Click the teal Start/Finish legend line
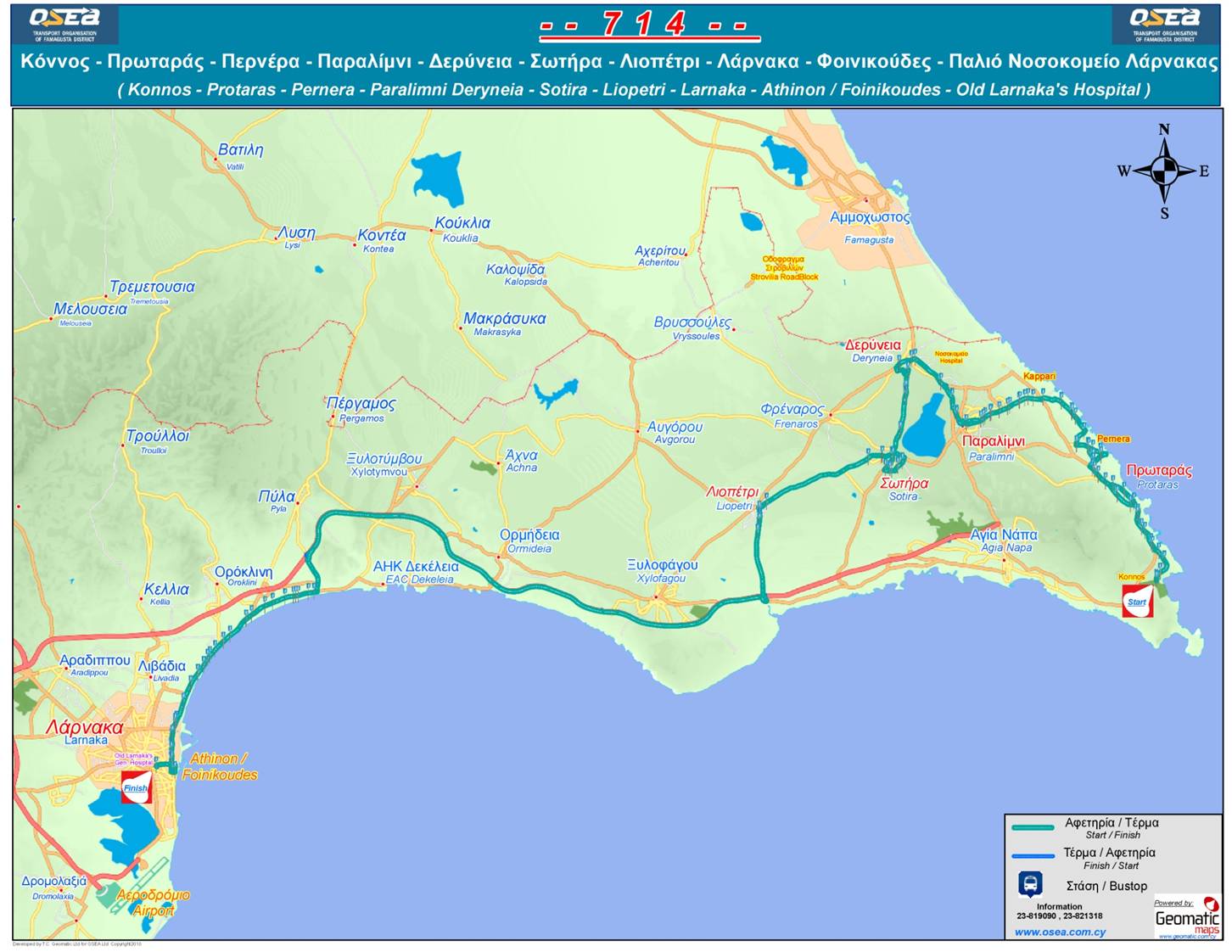 pyautogui.click(x=1033, y=826)
